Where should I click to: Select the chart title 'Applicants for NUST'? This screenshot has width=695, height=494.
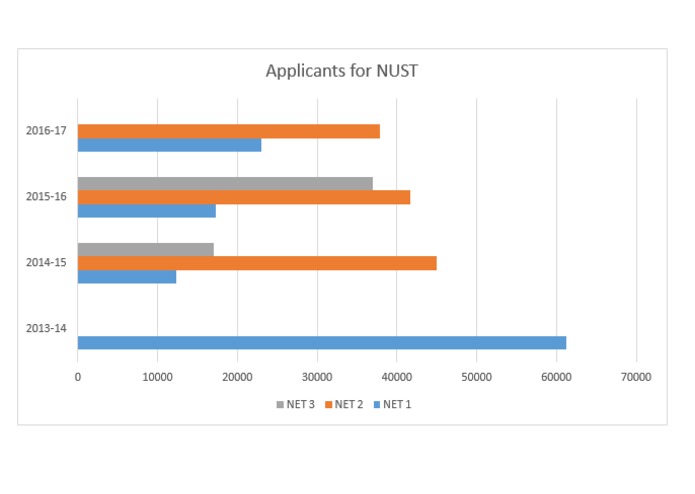click(x=342, y=71)
